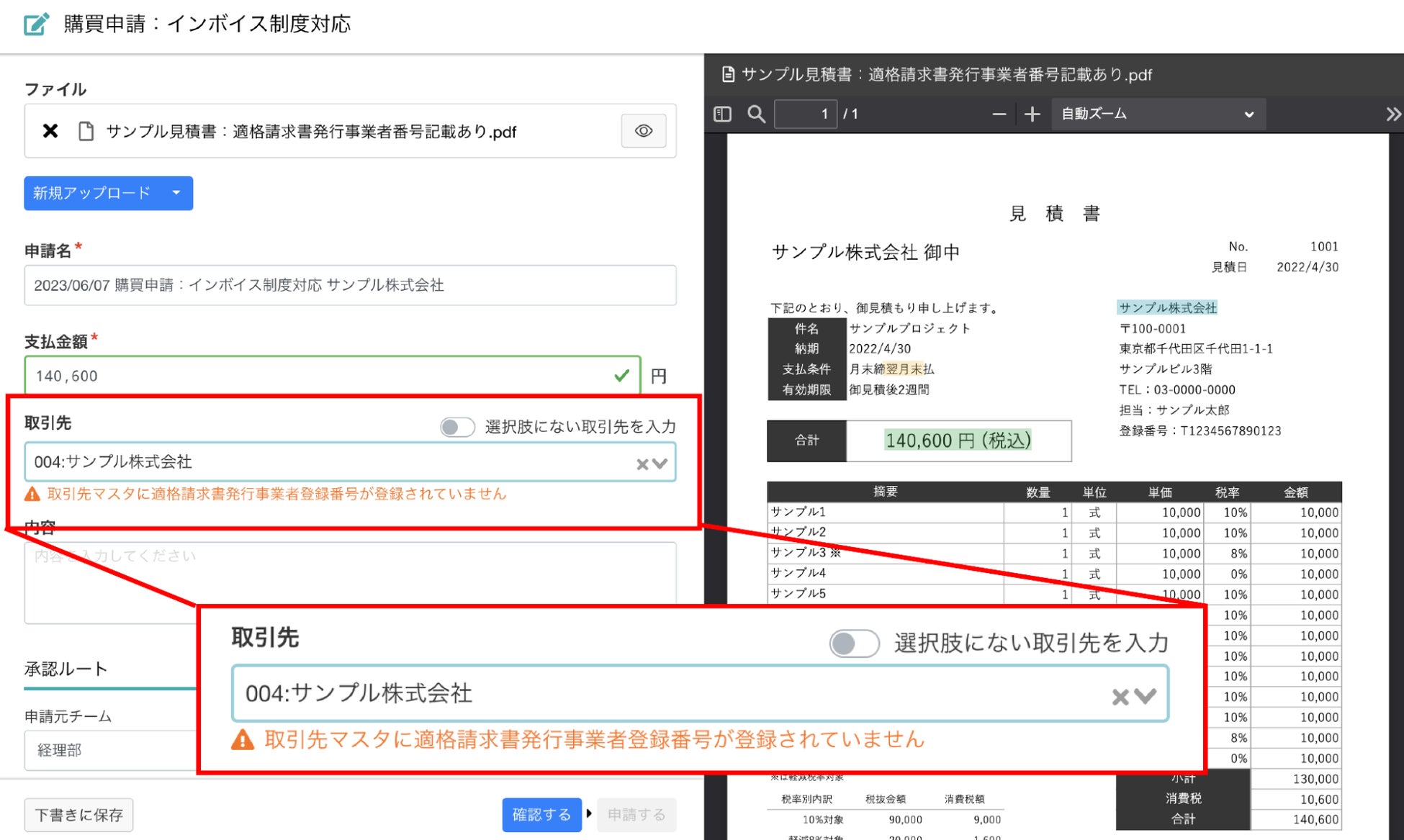Toggle the PDF viewer sidebar icon
1404x840 pixels.
[722, 114]
